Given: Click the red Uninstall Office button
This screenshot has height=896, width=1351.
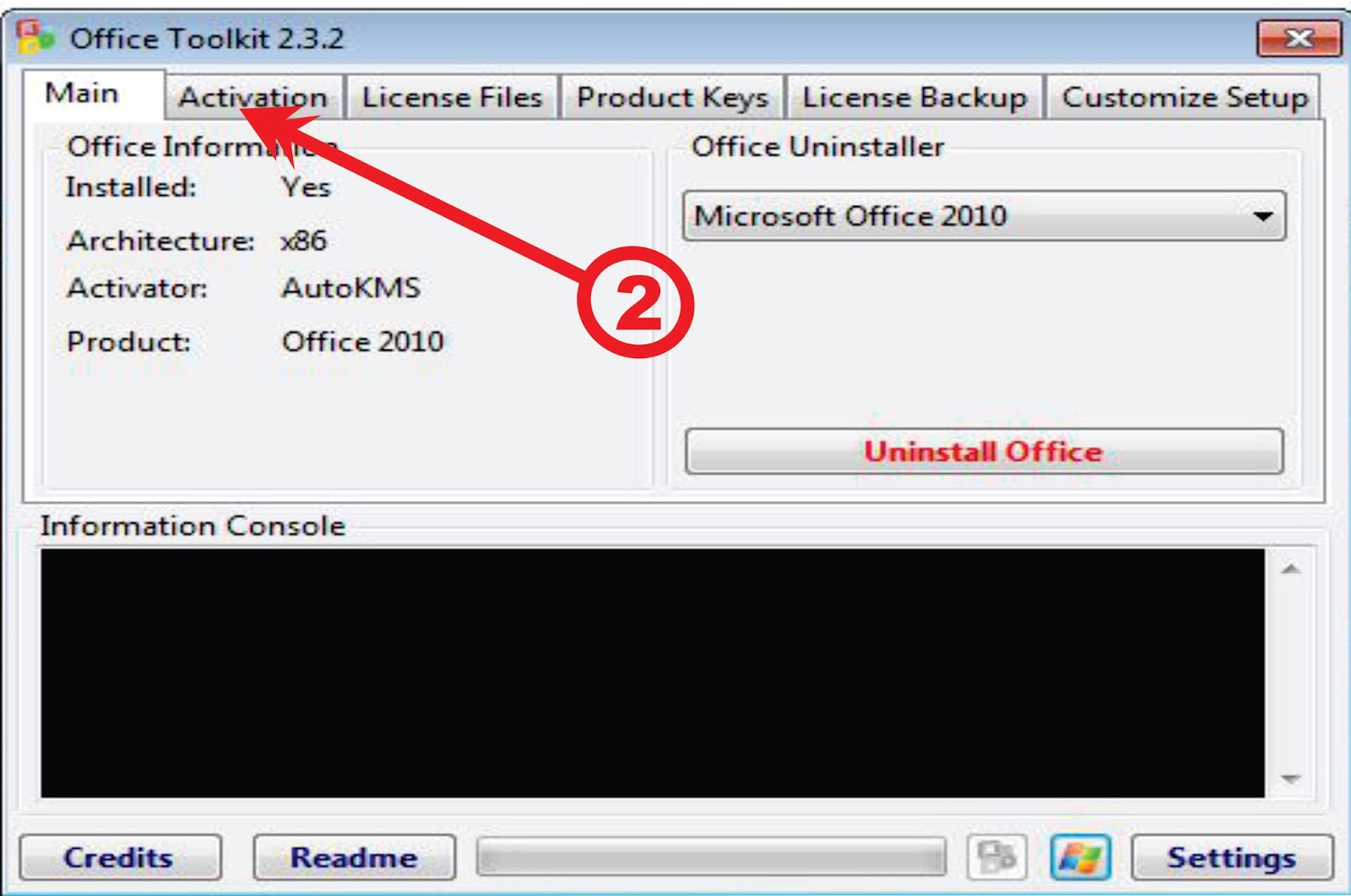Looking at the screenshot, I should [x=984, y=452].
